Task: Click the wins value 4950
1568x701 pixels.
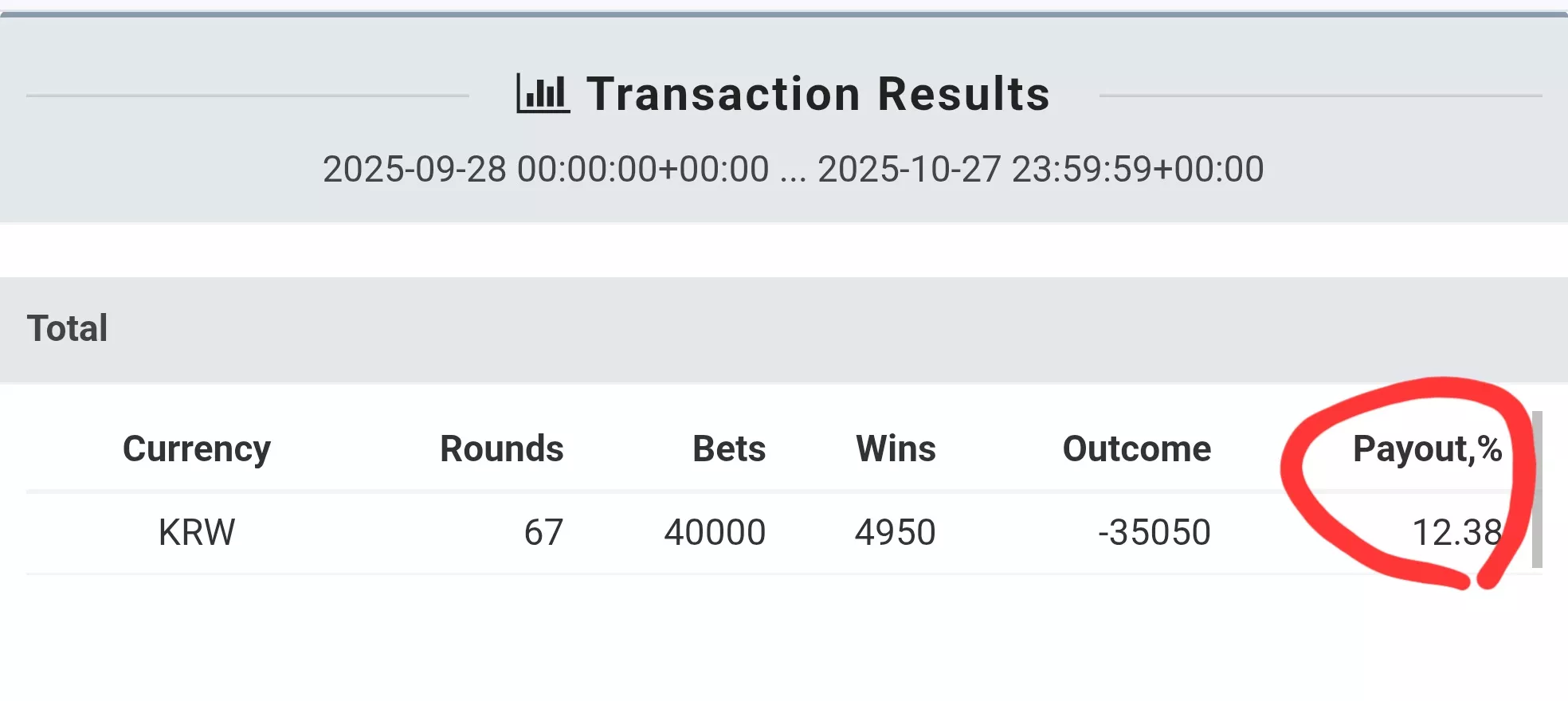Action: (896, 532)
